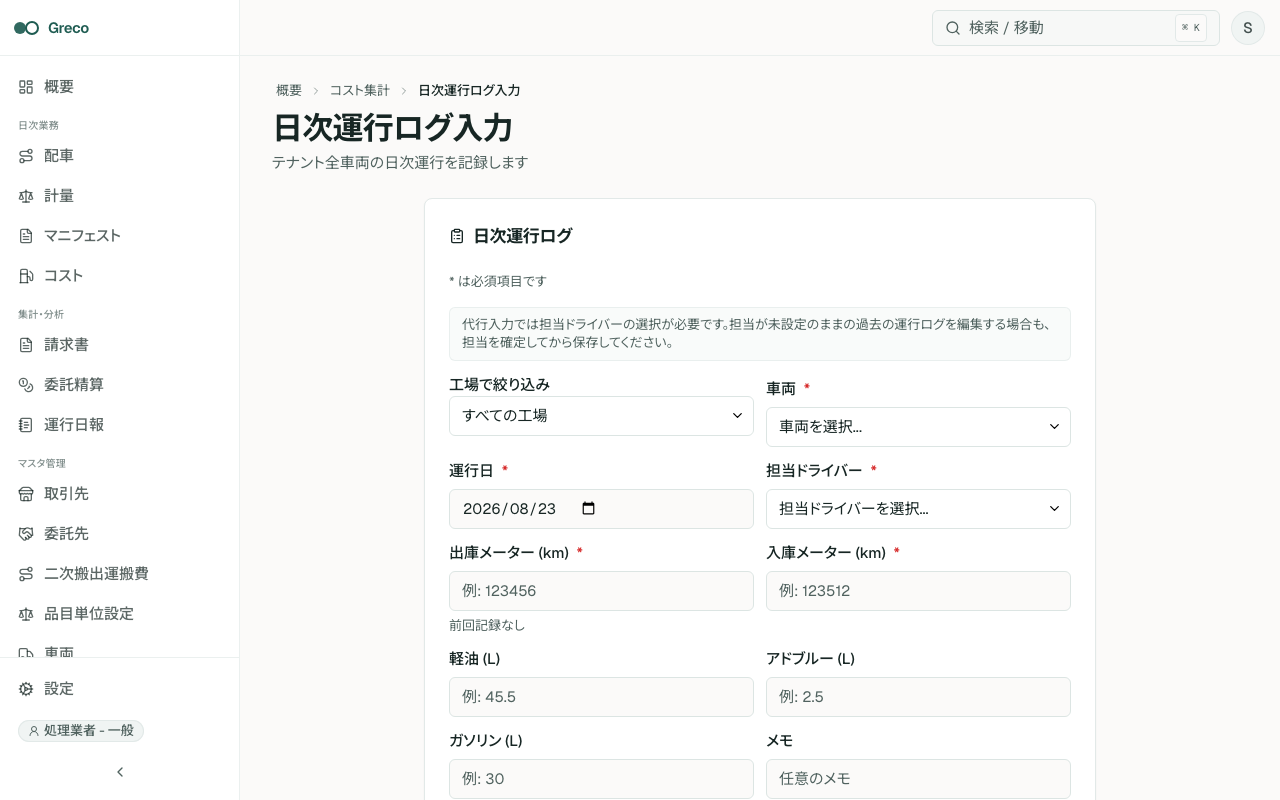
Task: Select 委託先 in sidebar
Action: (119, 534)
